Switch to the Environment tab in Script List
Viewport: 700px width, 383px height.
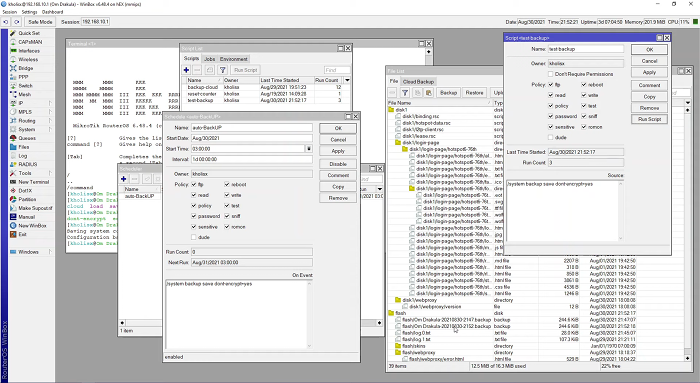(233, 59)
